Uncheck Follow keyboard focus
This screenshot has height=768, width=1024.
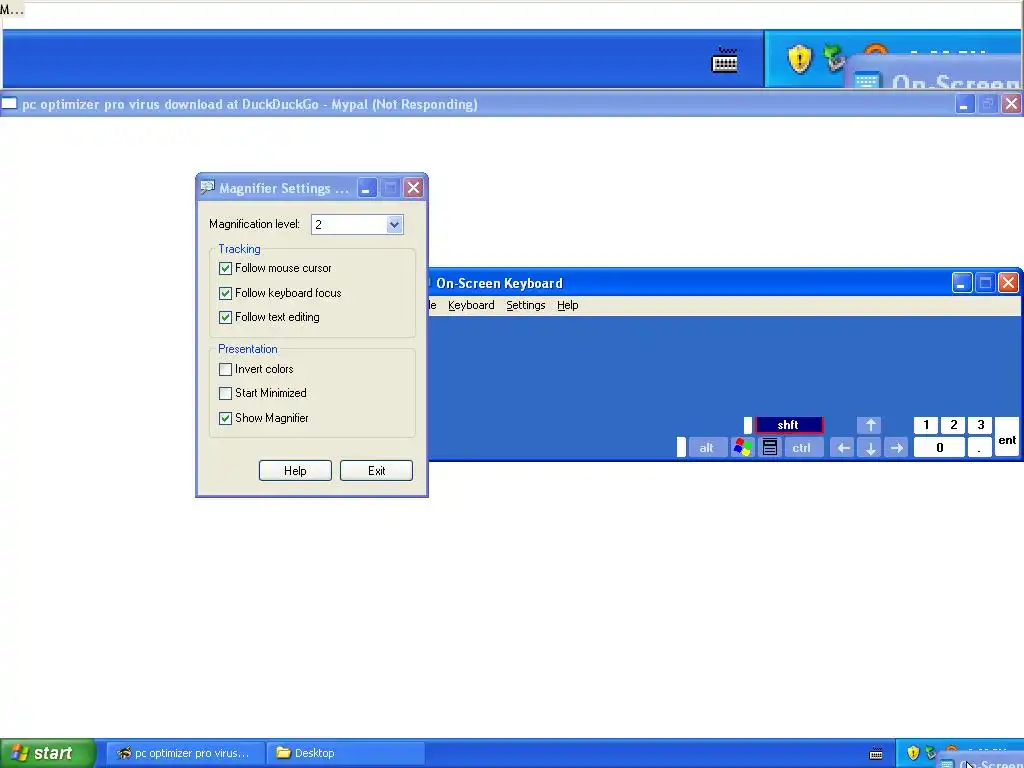point(225,293)
